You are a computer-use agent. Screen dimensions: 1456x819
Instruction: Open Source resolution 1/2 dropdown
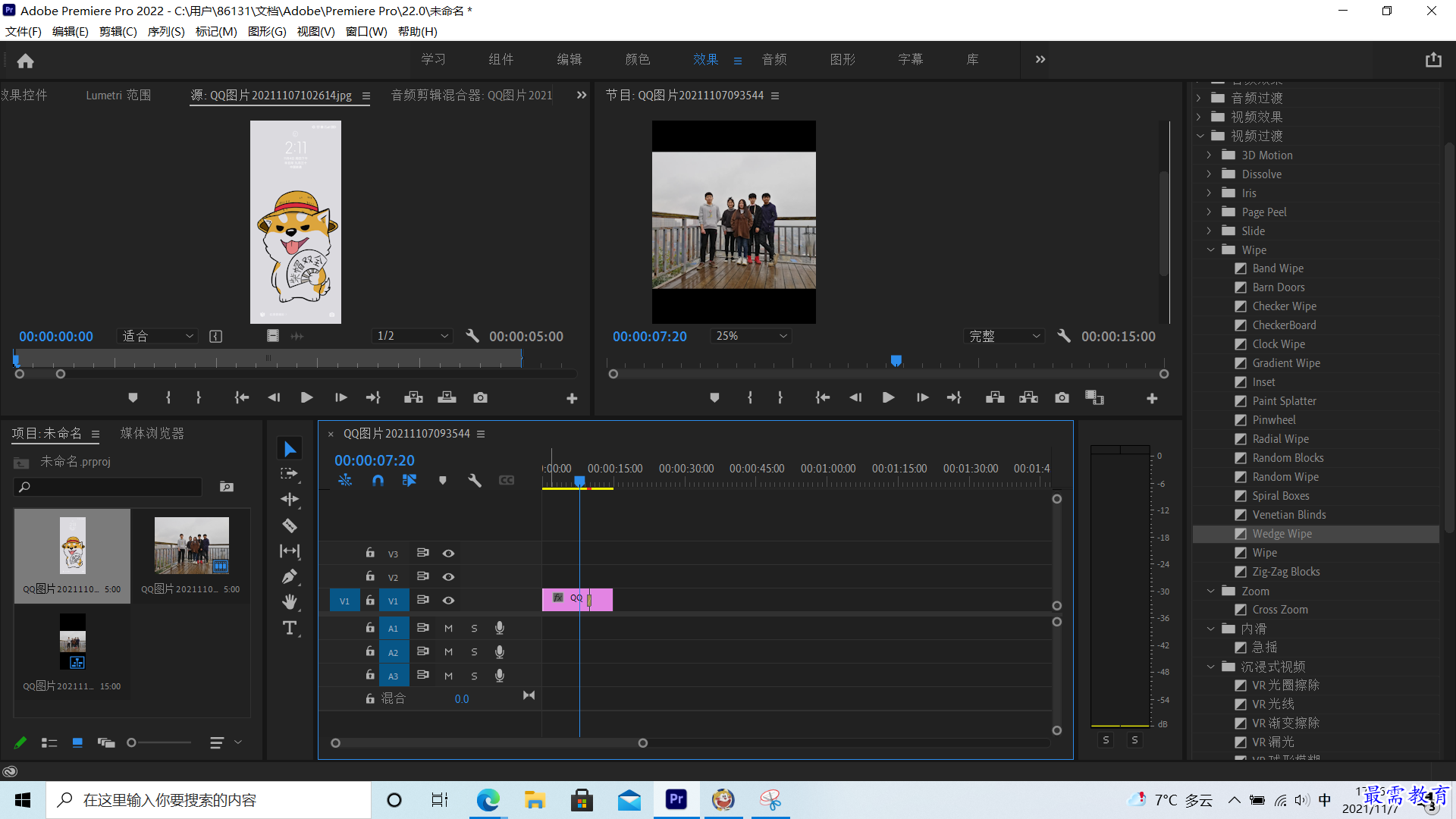click(x=413, y=336)
